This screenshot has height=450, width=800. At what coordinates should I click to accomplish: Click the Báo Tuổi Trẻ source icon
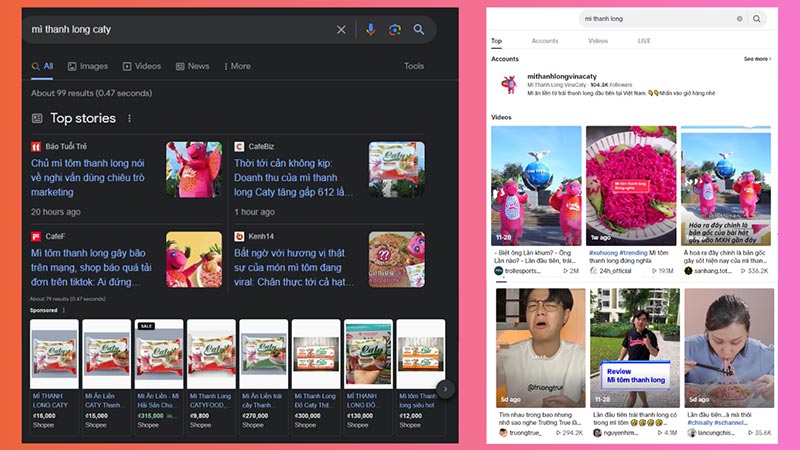coord(36,147)
